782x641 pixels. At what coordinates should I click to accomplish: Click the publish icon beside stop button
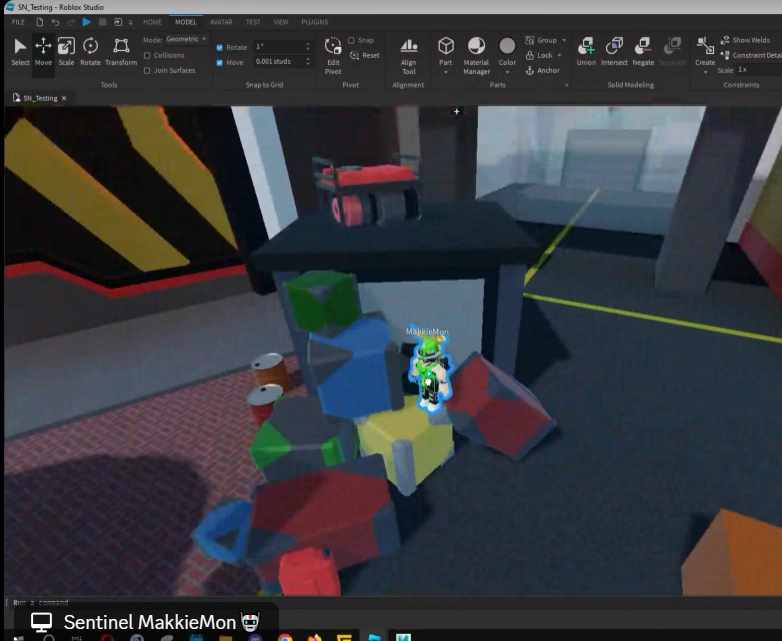click(118, 22)
